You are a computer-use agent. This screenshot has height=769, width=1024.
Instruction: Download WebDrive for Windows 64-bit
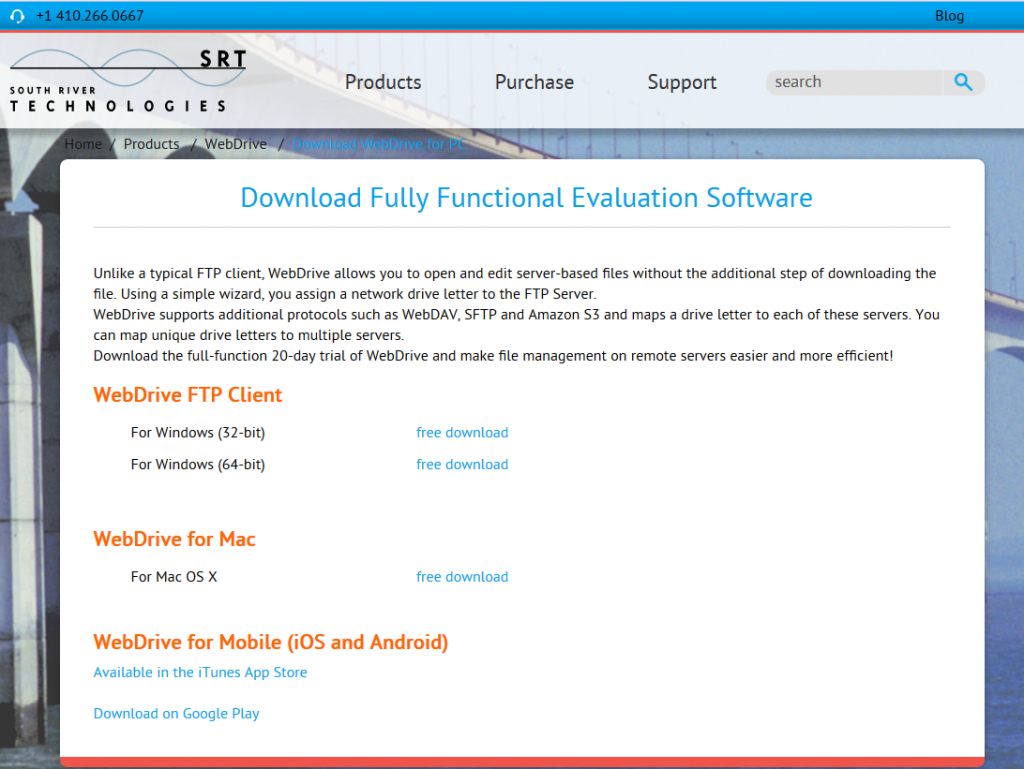[x=462, y=465]
